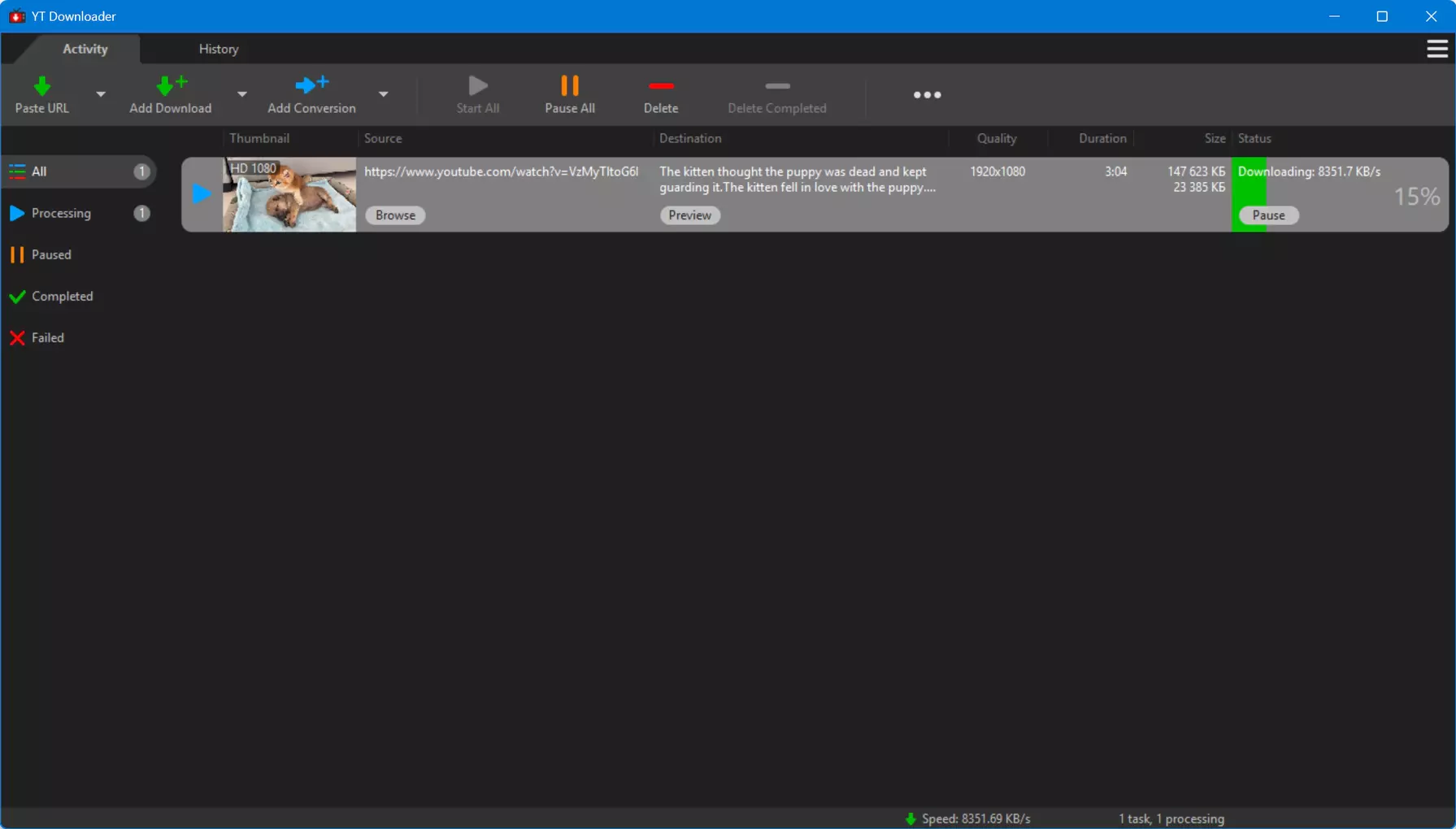Switch to the History tab
This screenshot has width=1456, height=829.
pyautogui.click(x=219, y=49)
